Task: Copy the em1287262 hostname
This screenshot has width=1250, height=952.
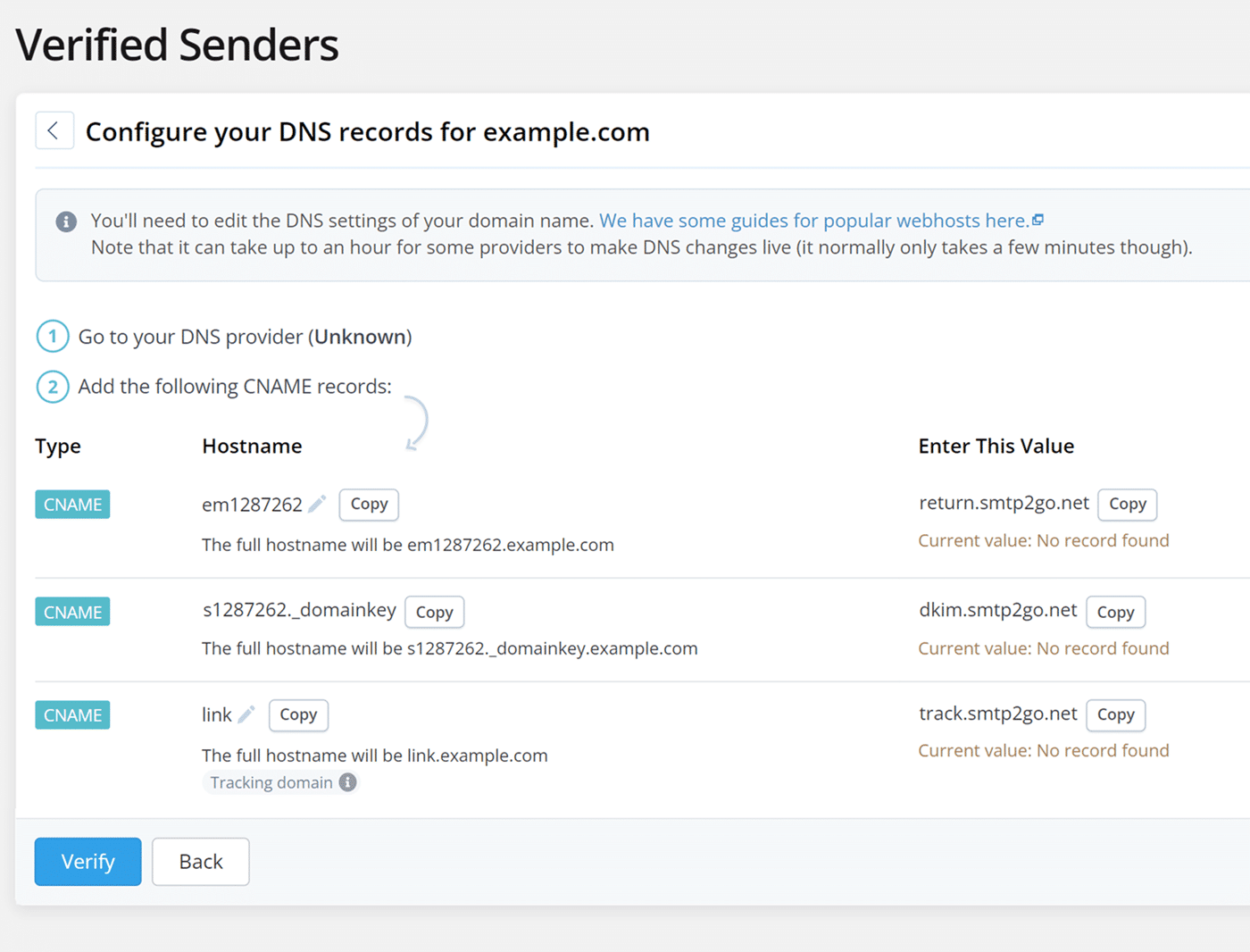Action: [x=368, y=505]
